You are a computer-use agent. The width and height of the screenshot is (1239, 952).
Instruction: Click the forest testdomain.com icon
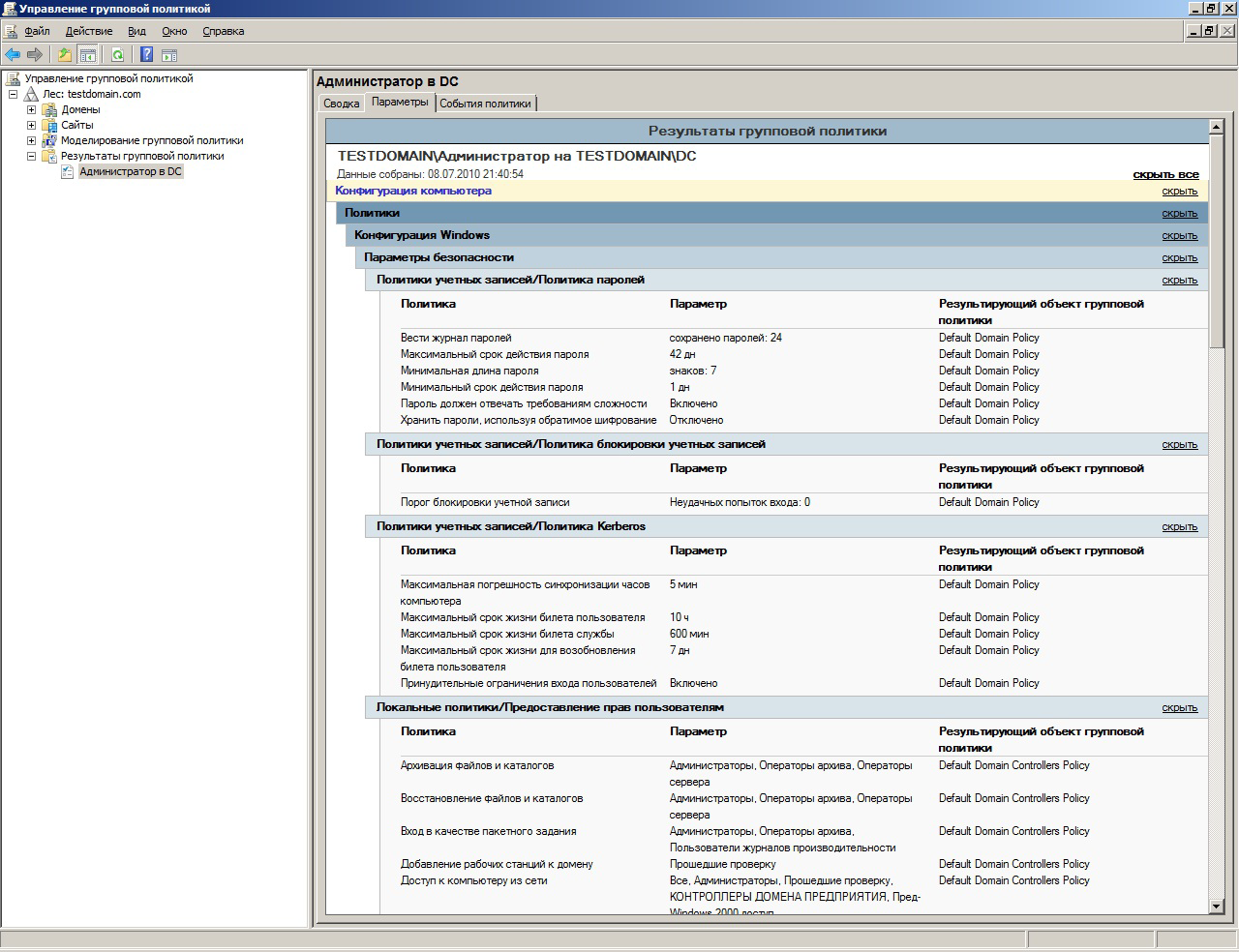(31, 94)
